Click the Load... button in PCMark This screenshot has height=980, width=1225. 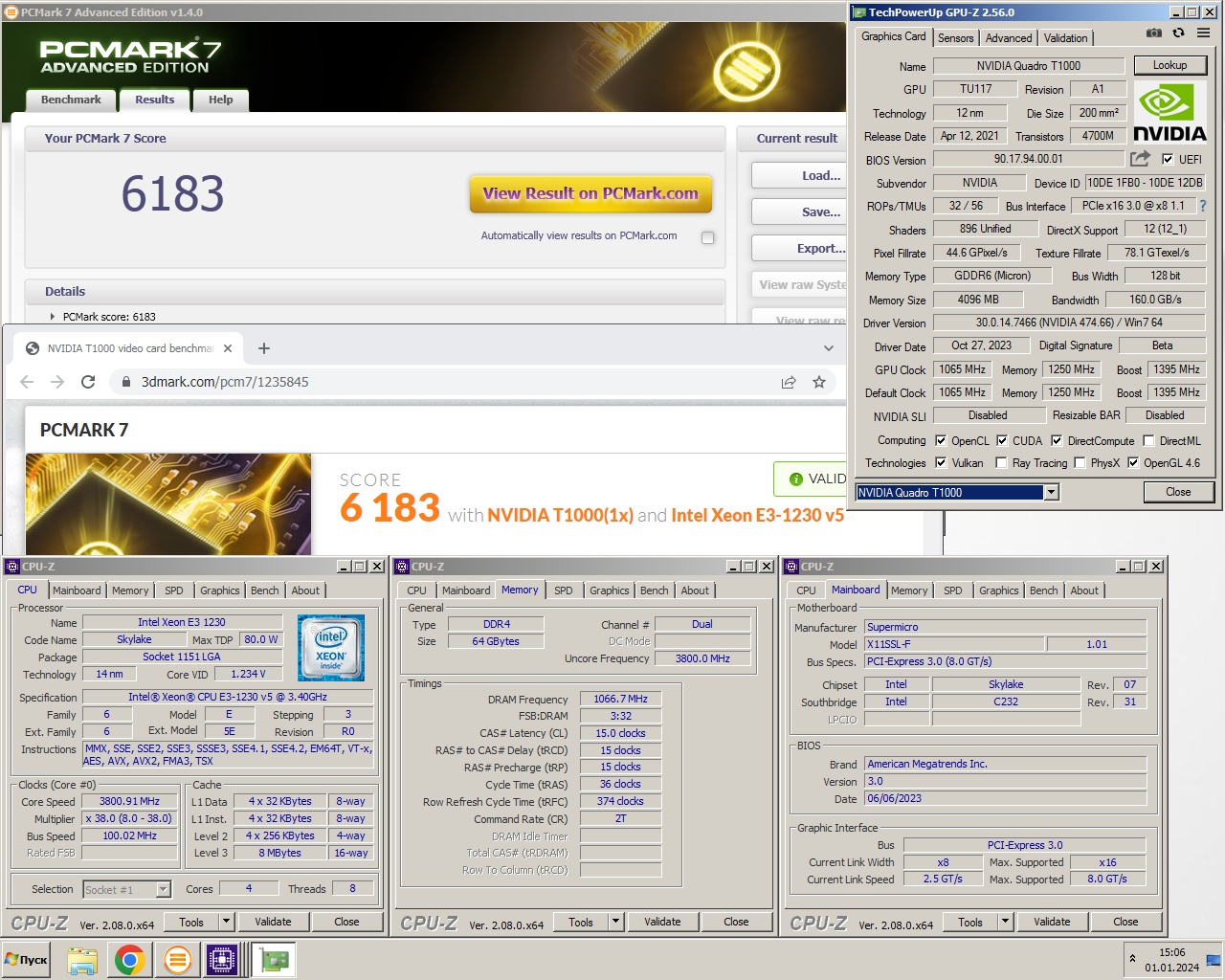(800, 175)
